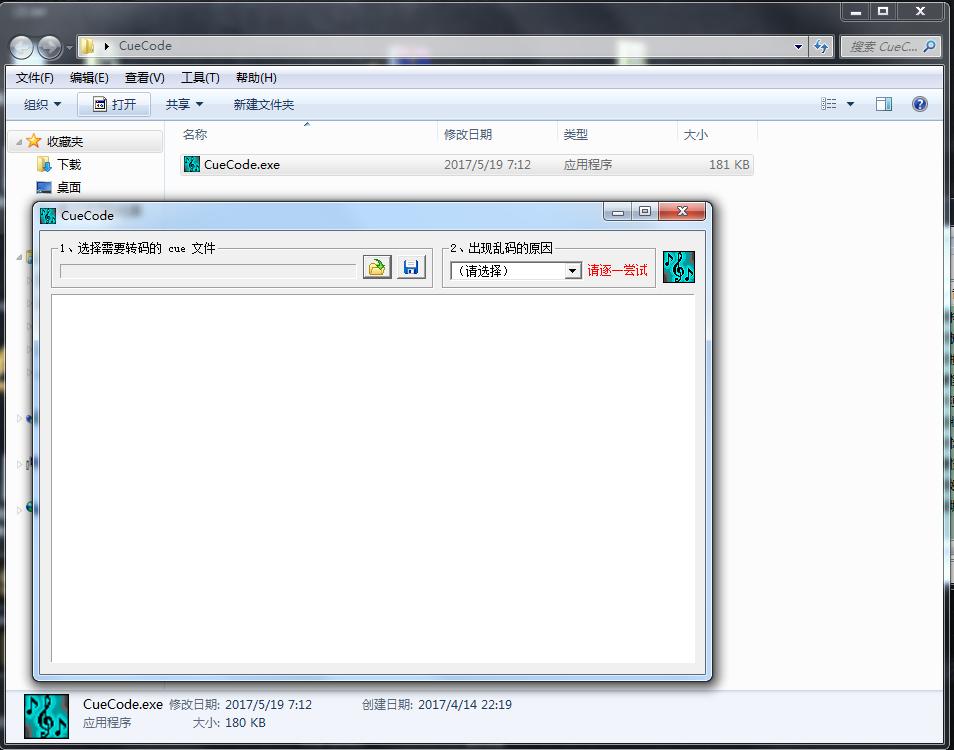Viewport: 954px width, 750px height.
Task: Open the 查看(V) menu
Action: click(x=144, y=78)
